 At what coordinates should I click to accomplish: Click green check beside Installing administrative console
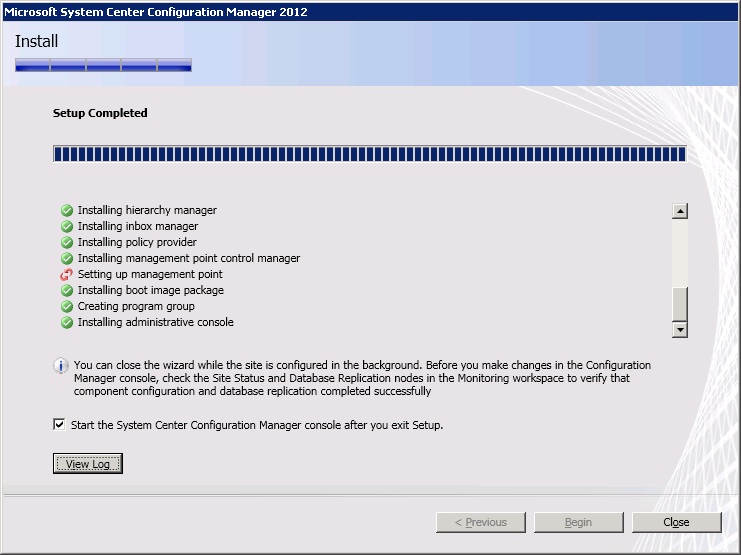pos(67,322)
